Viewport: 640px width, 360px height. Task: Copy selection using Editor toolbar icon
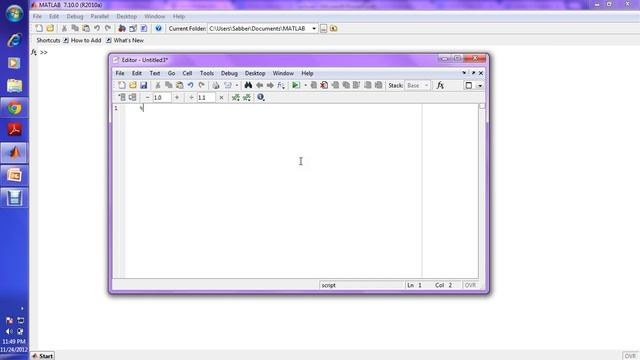(169, 85)
